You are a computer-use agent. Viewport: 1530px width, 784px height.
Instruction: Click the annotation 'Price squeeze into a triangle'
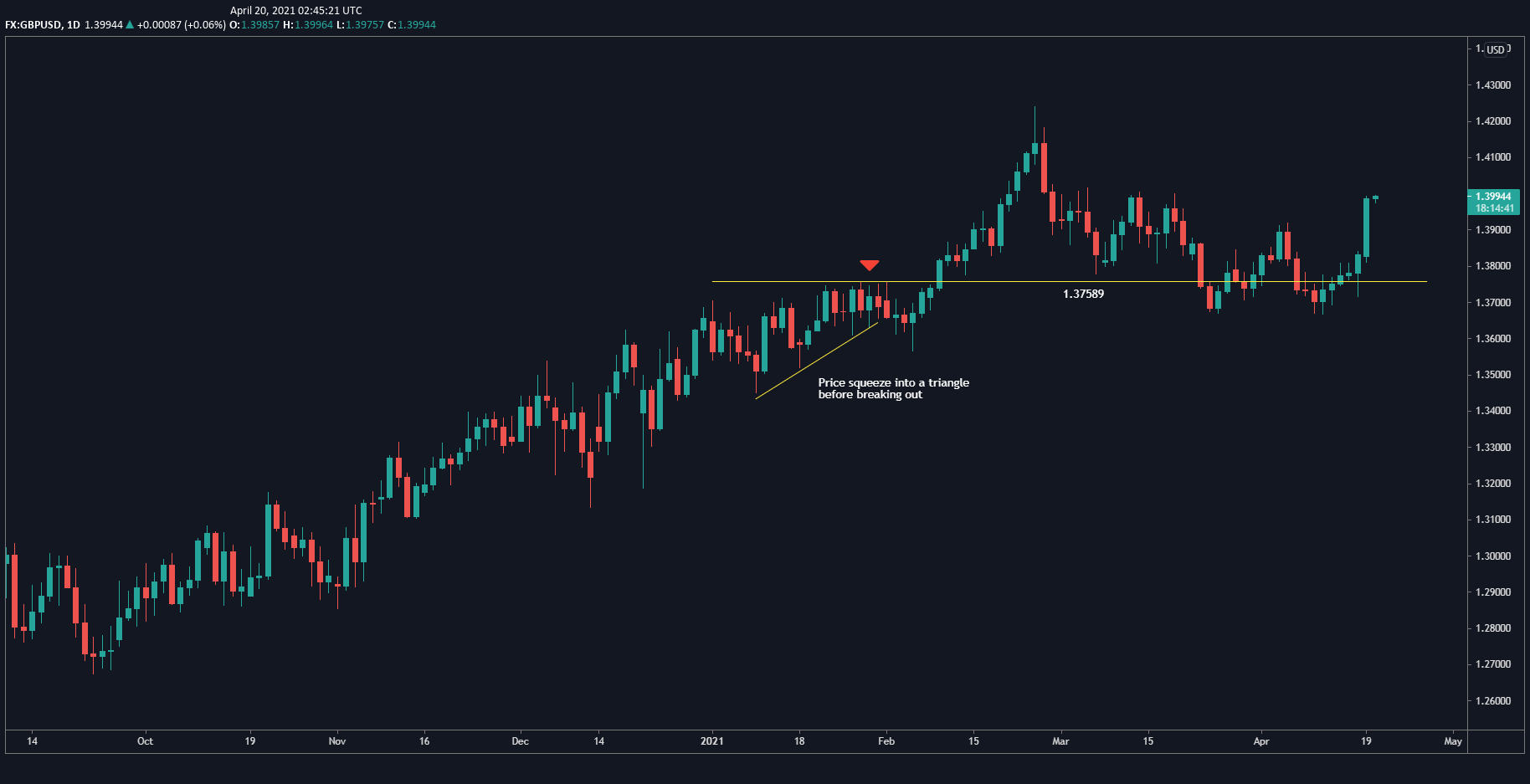(893, 382)
